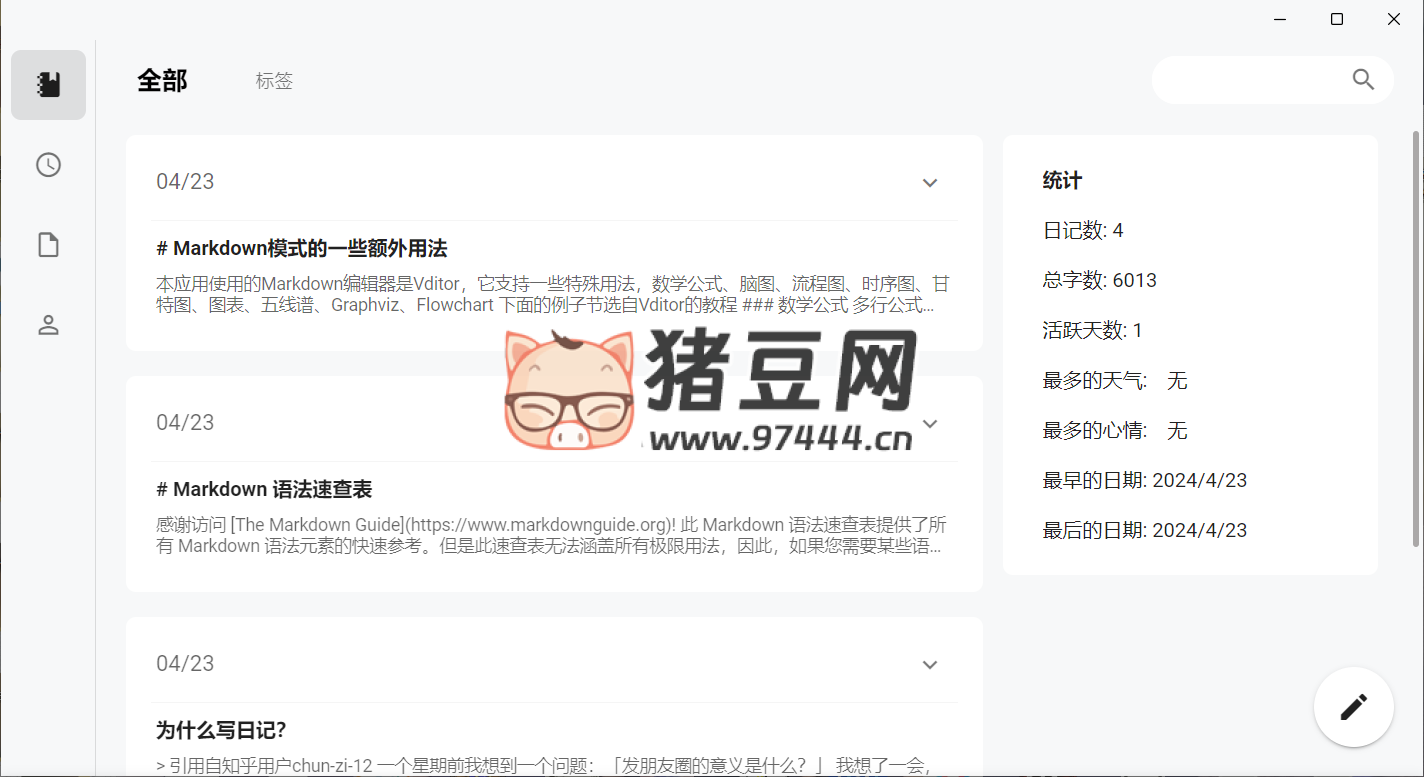Minimize the application window

click(1281, 19)
